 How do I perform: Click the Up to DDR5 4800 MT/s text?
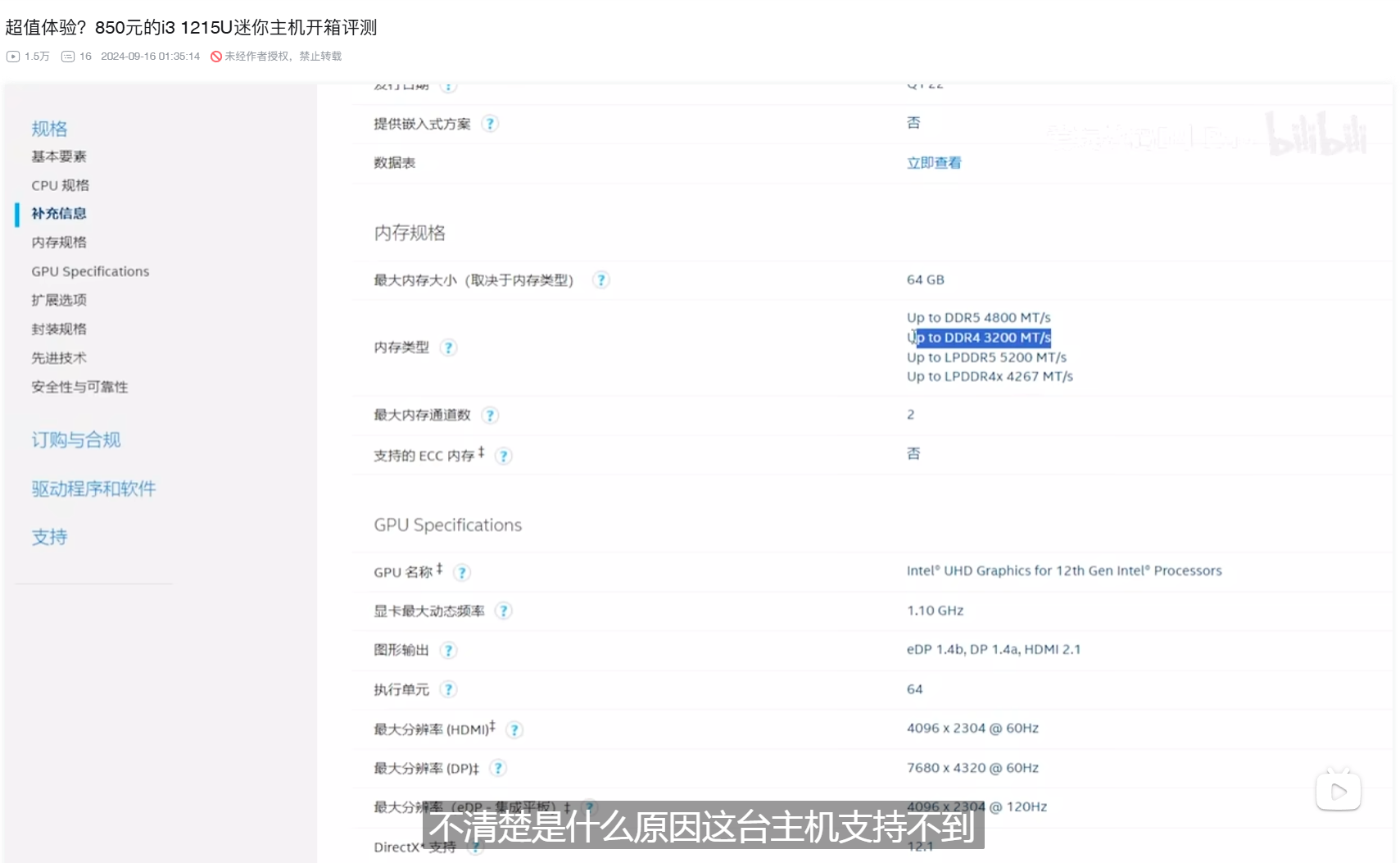978,317
